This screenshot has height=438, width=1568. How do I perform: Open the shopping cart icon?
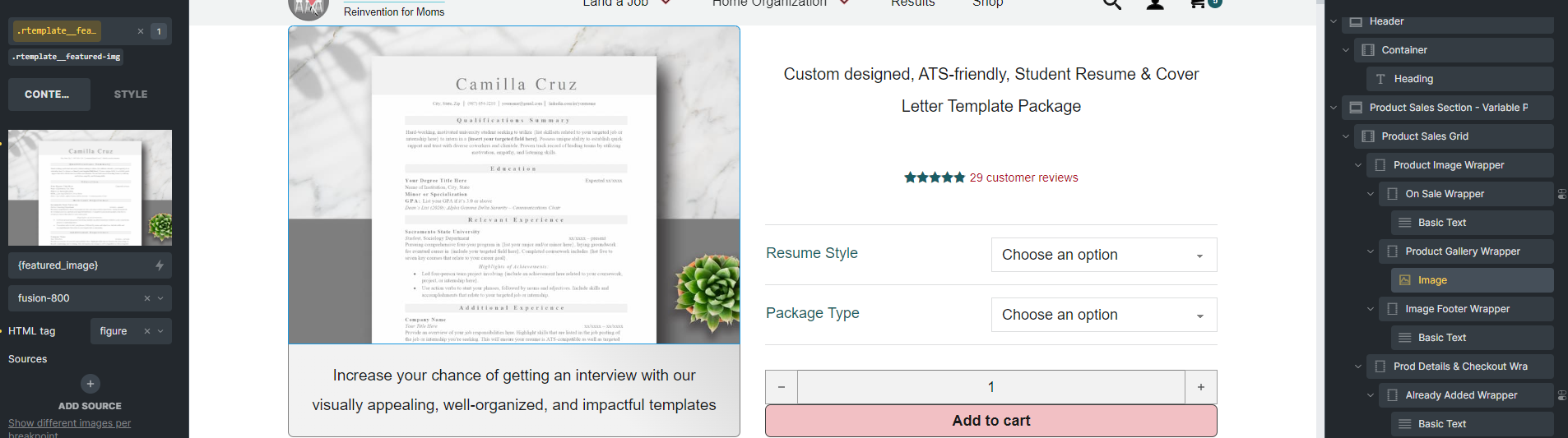coord(1199,3)
